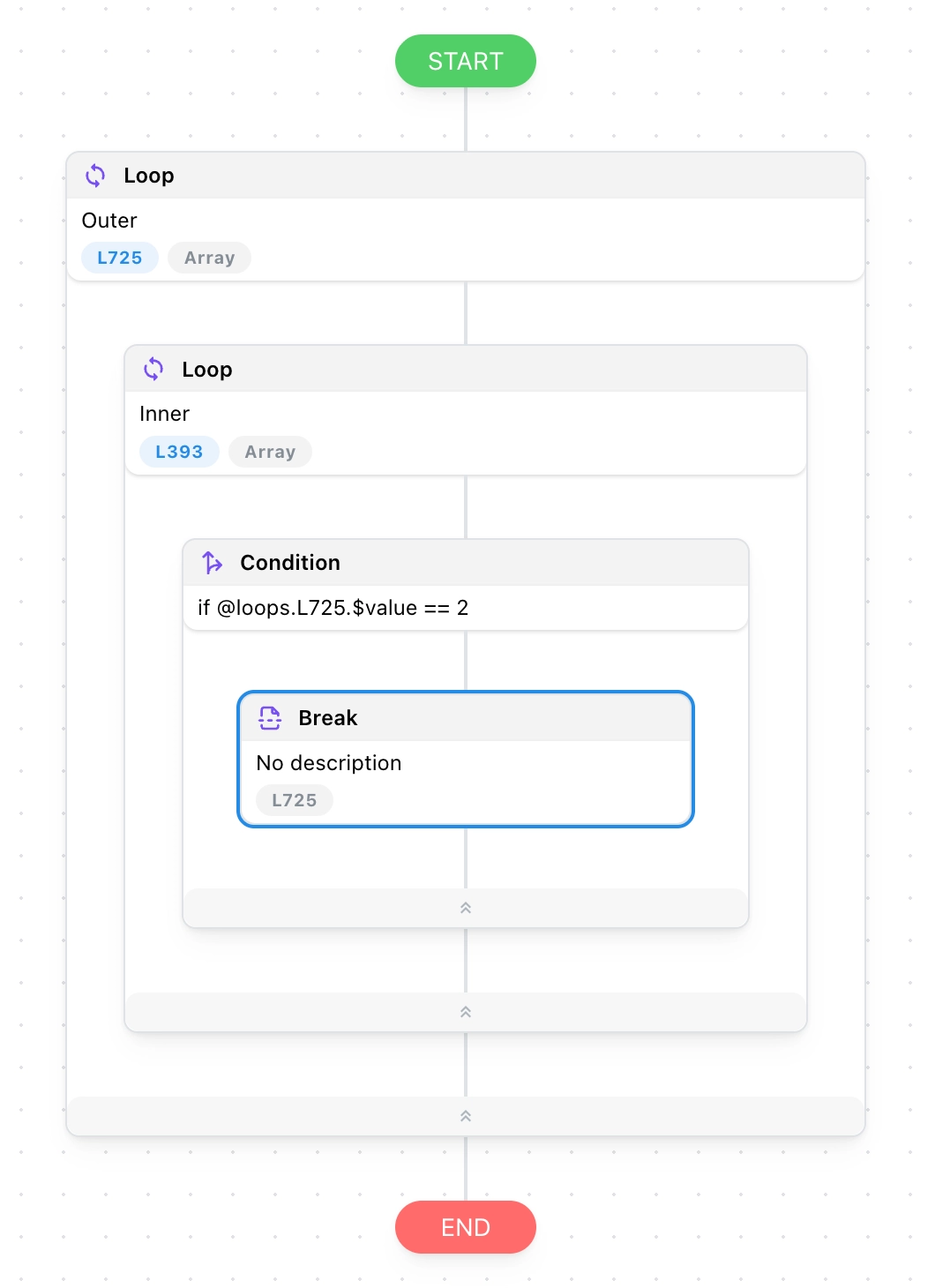Select the Array tag on Inner loop
Screen dimensions: 935x1288
coord(270,452)
